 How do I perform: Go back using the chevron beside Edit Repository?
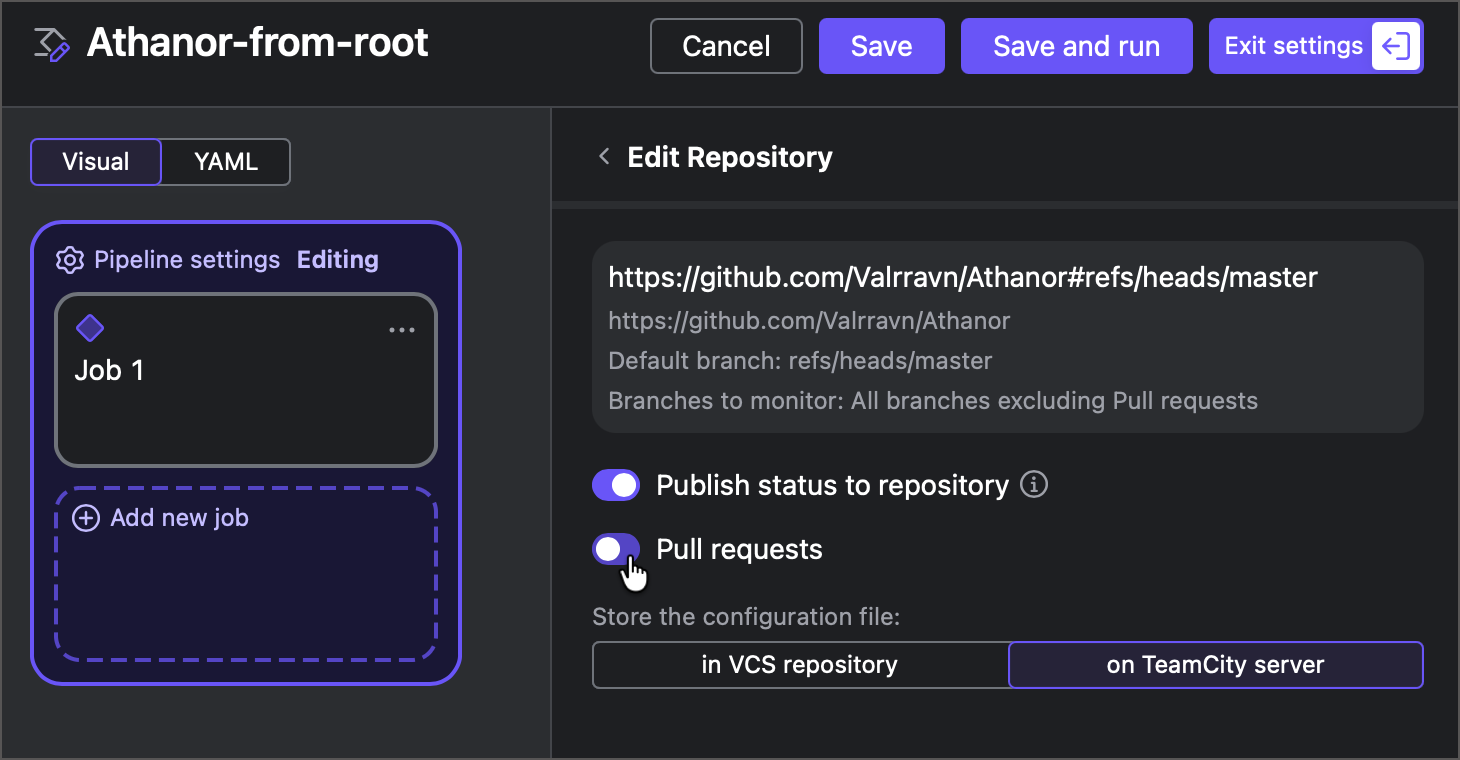point(603,157)
